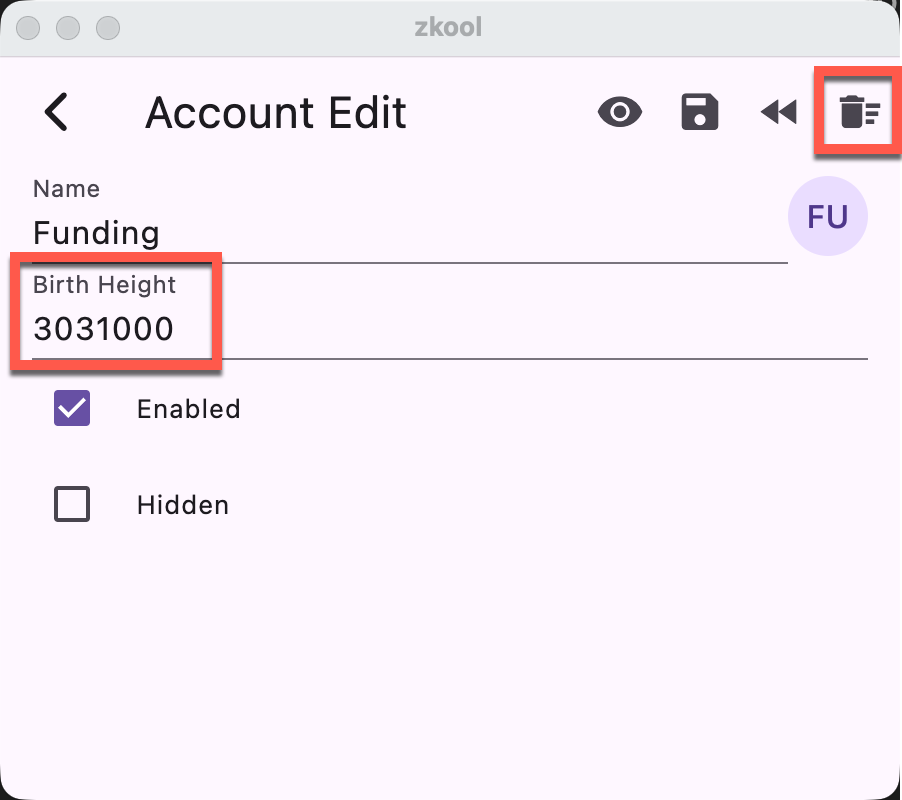
Task: Close the zkool window
Action: pos(30,27)
